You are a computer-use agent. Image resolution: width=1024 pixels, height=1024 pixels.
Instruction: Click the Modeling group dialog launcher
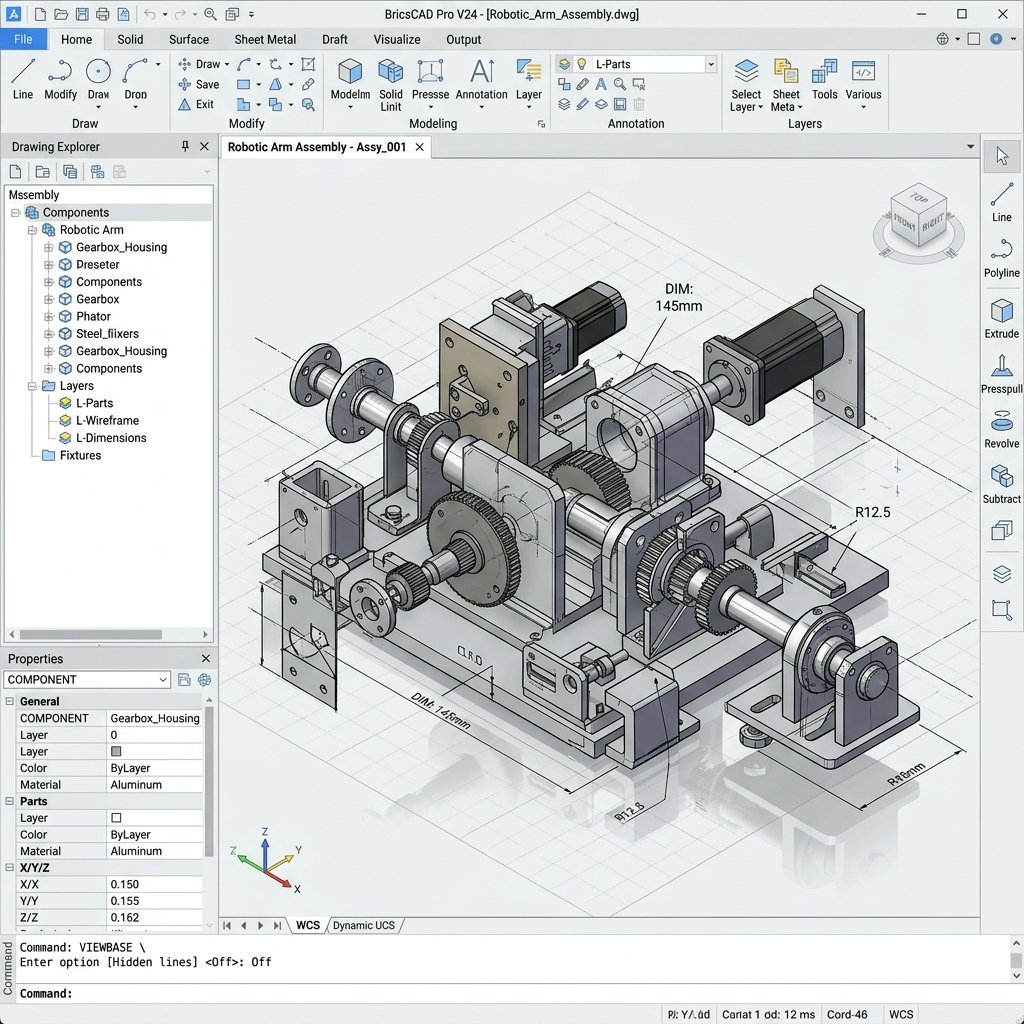[x=541, y=123]
